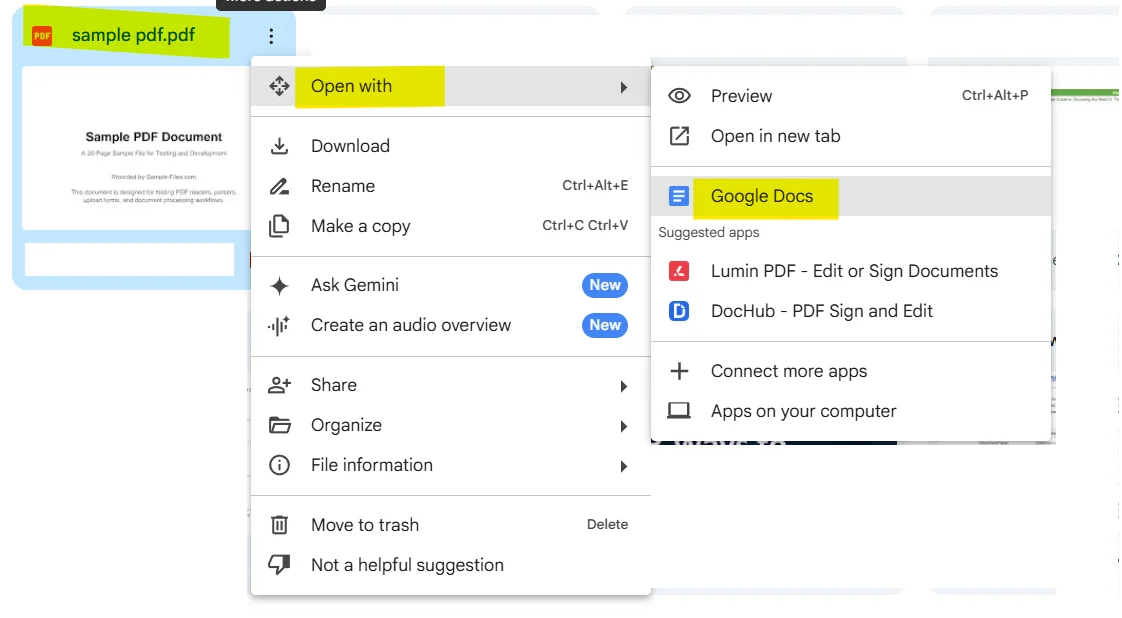
Task: Click the Move to trash bin icon
Action: 279,525
